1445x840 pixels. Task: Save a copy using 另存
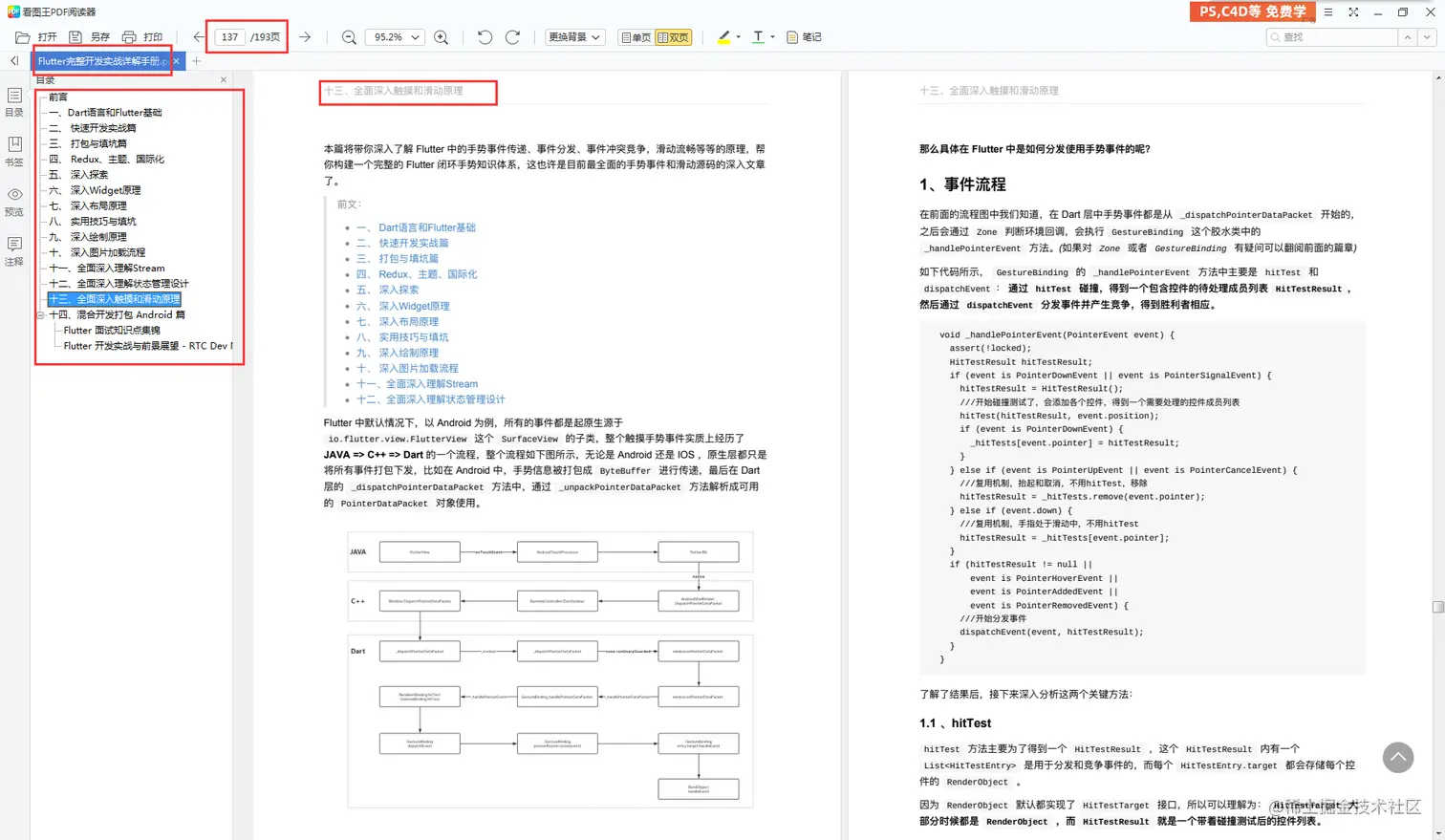pyautogui.click(x=90, y=37)
